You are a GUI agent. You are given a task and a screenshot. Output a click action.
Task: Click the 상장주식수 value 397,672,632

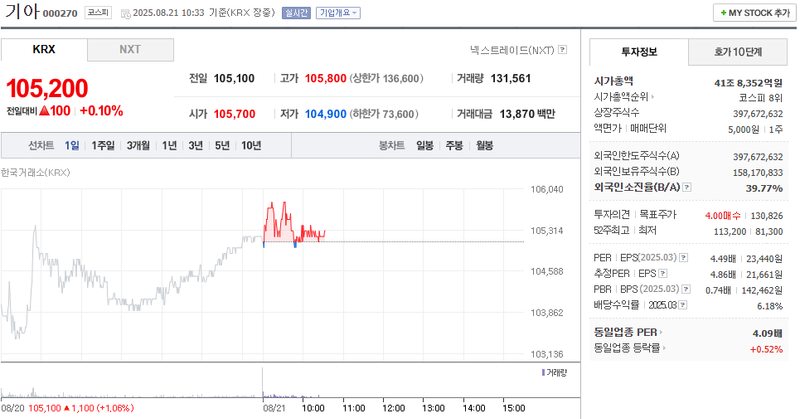click(x=758, y=114)
